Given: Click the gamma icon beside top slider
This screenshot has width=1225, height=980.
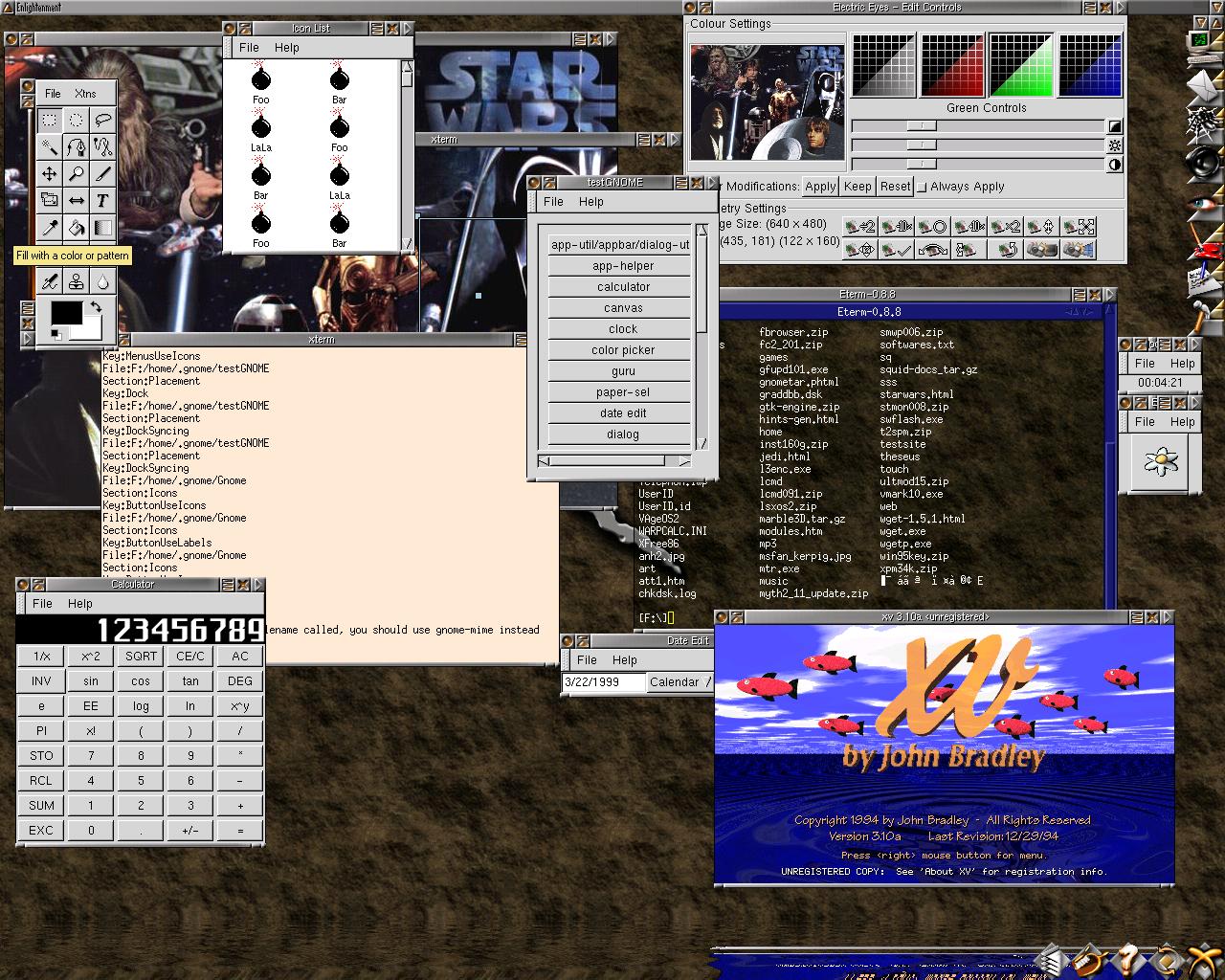Looking at the screenshot, I should click(1115, 126).
